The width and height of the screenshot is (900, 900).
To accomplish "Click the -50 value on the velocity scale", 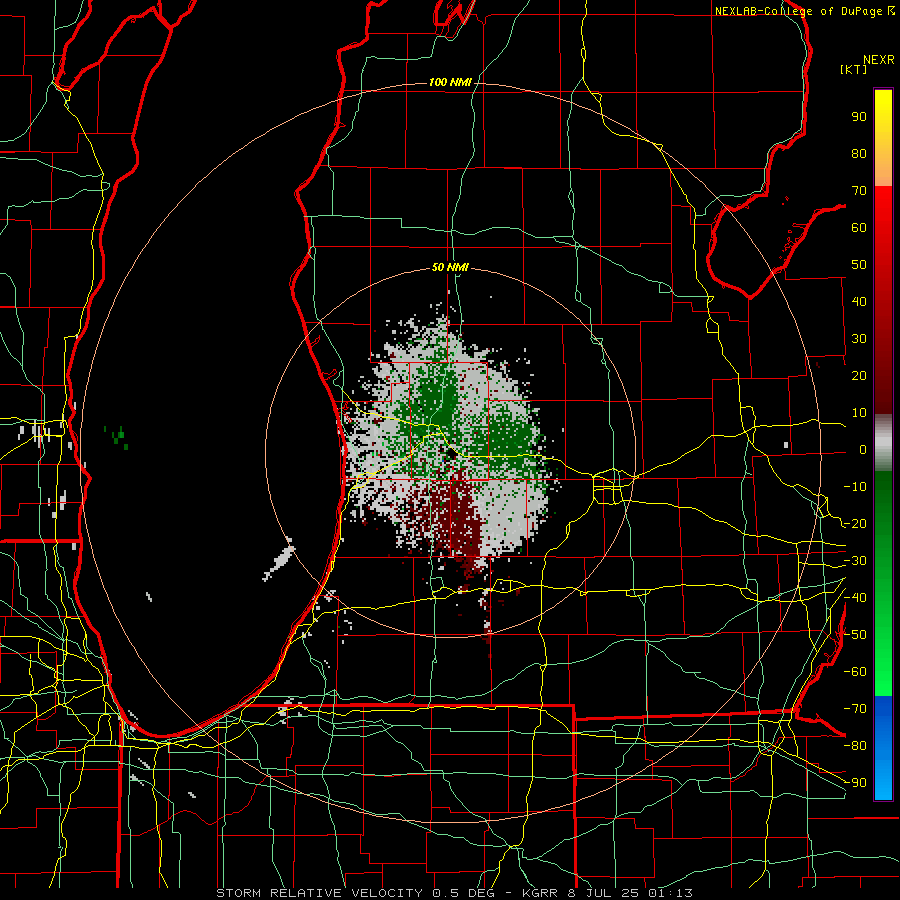I will coord(855,635).
